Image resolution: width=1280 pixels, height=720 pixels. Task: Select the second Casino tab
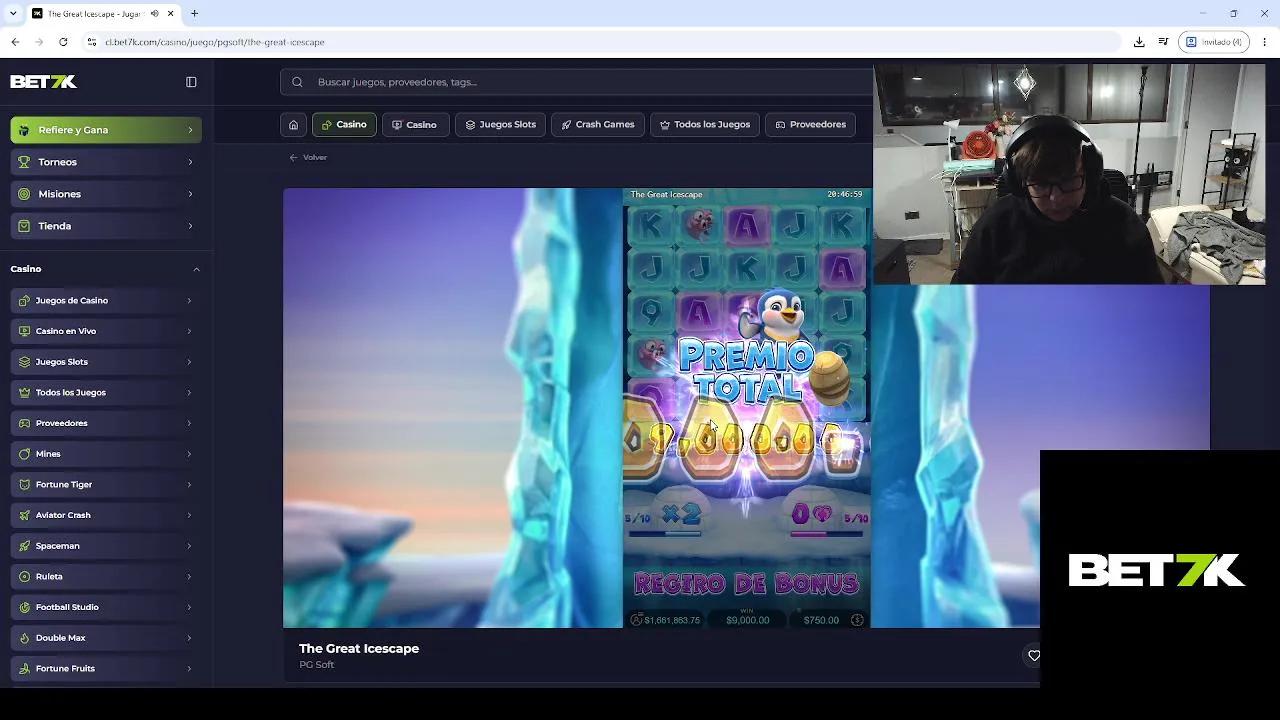tap(414, 125)
